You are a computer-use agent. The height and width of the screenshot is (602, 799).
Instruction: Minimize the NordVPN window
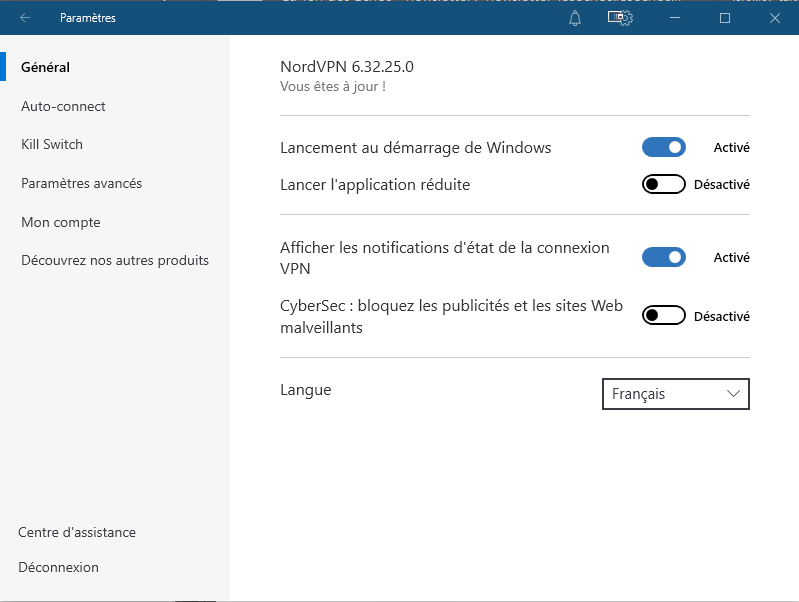675,18
